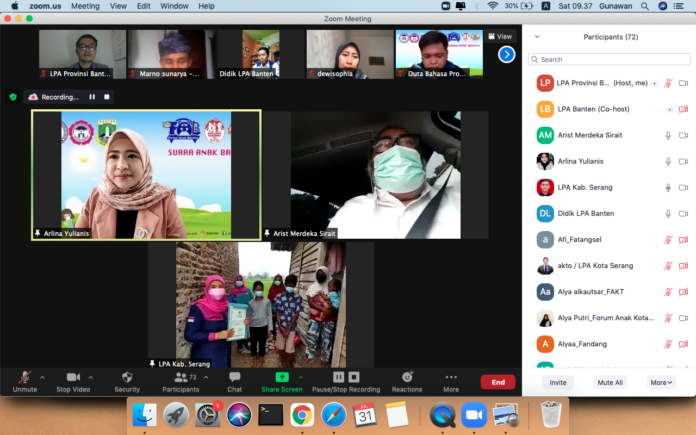Expand audio options arrow beside Unmute

(42, 378)
